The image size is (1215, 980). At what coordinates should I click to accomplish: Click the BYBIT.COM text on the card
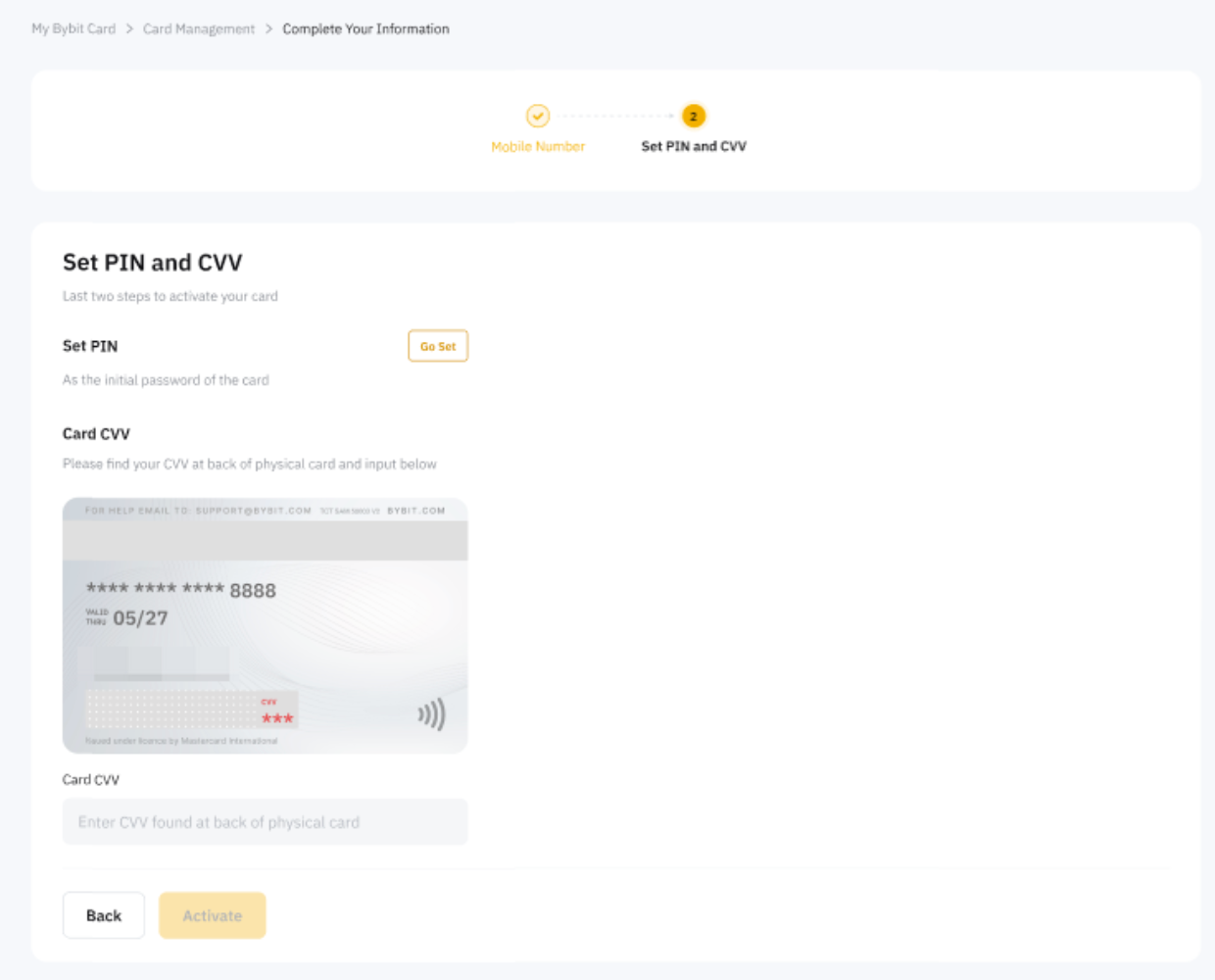coord(415,511)
